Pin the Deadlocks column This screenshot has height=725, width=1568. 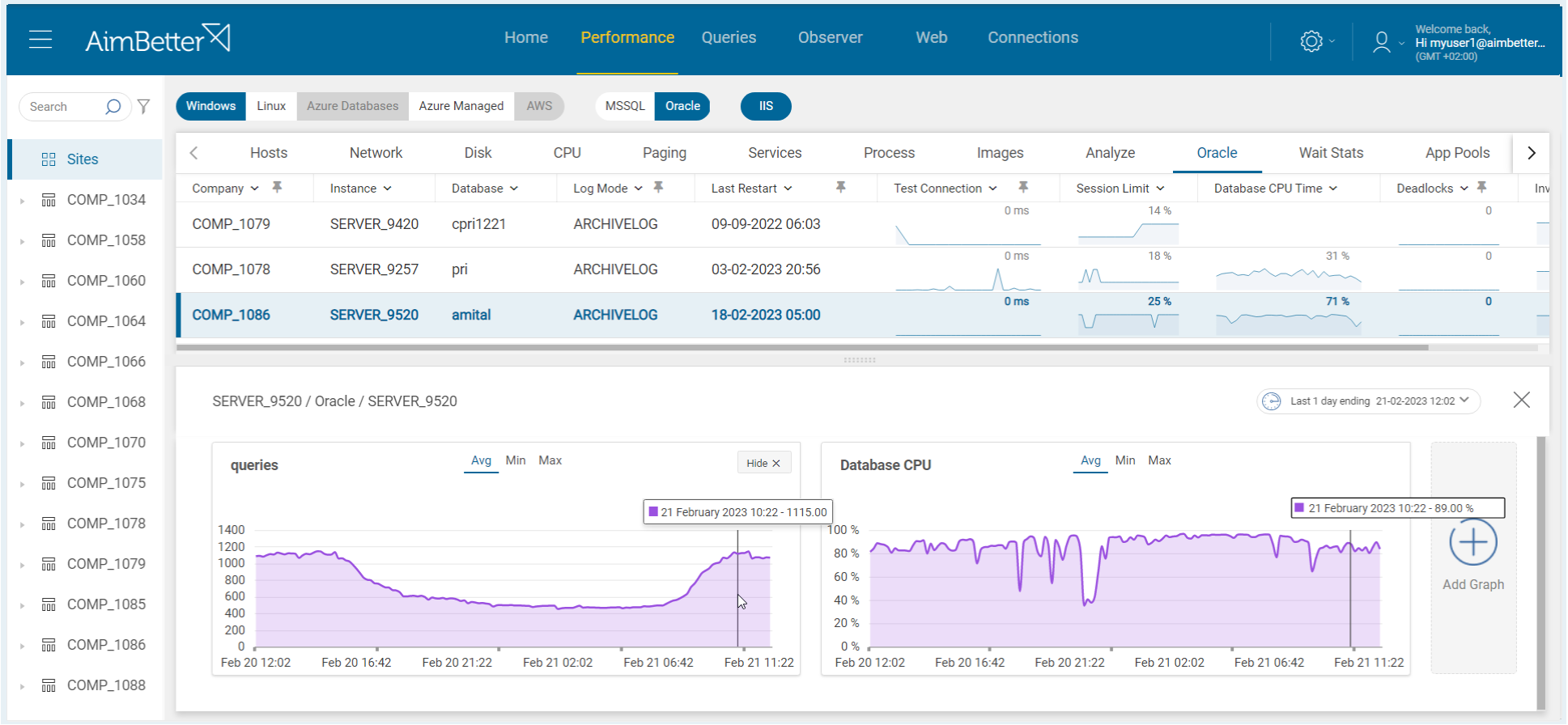[x=1481, y=187]
